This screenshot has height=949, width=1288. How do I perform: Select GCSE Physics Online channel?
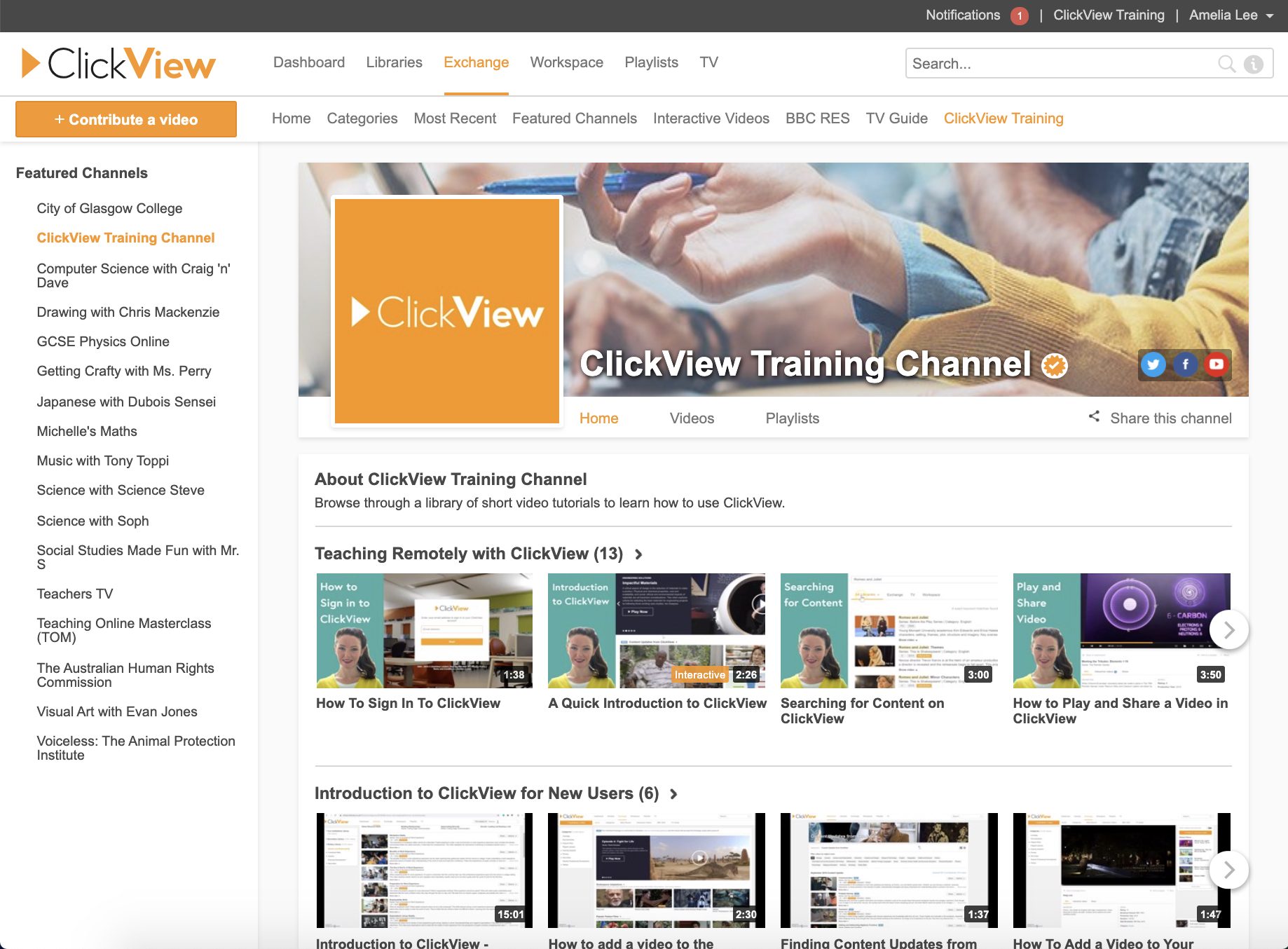click(103, 341)
